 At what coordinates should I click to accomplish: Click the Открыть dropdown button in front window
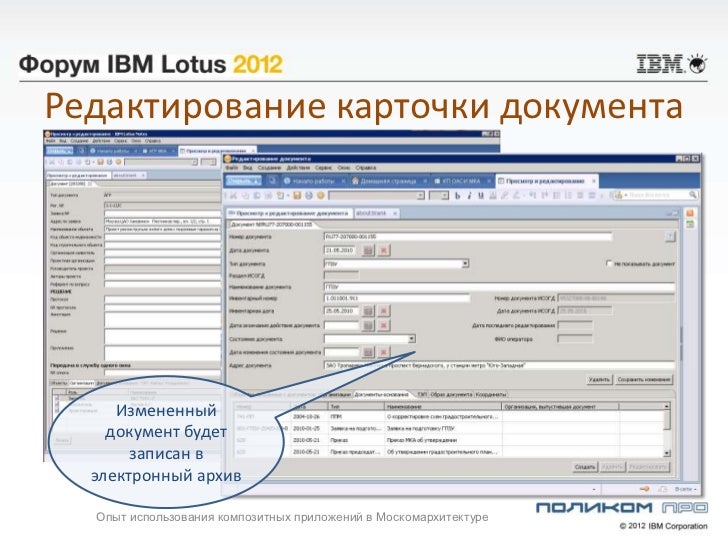(244, 181)
